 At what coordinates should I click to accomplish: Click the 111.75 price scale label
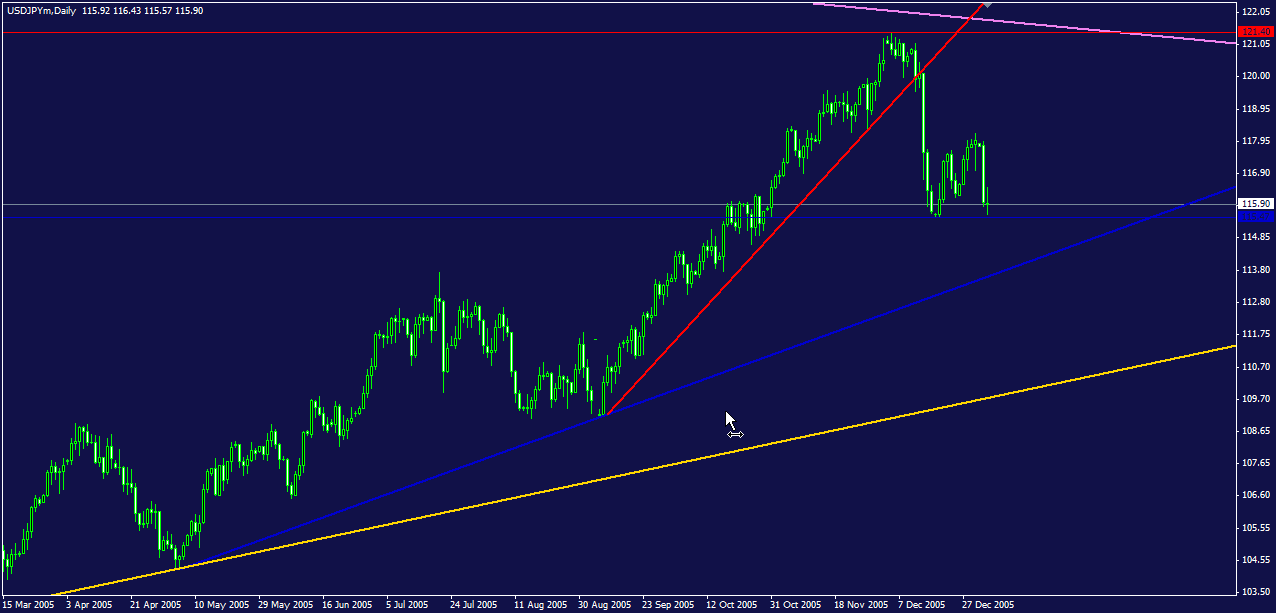coord(1256,334)
